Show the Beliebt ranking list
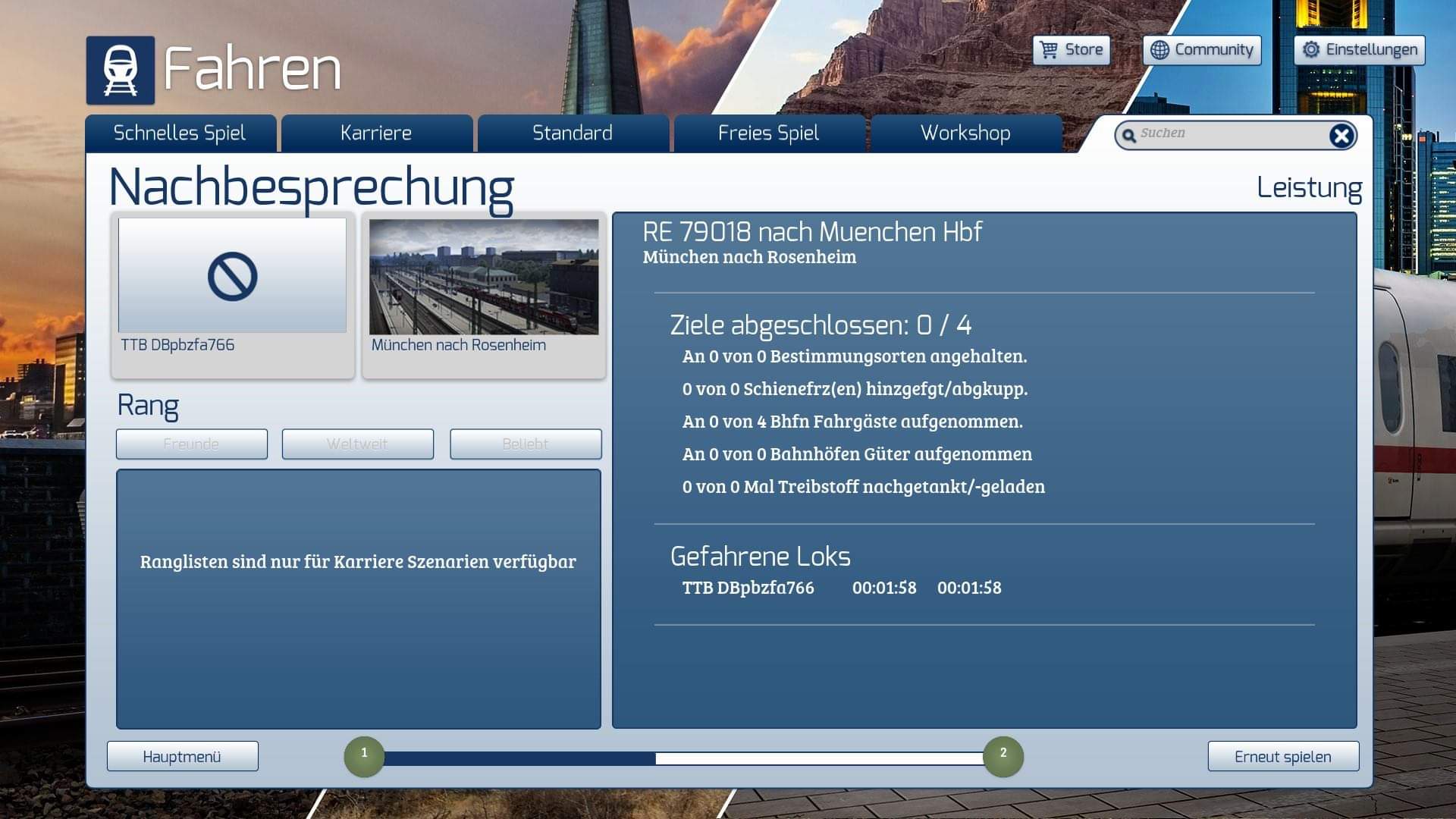 click(525, 444)
